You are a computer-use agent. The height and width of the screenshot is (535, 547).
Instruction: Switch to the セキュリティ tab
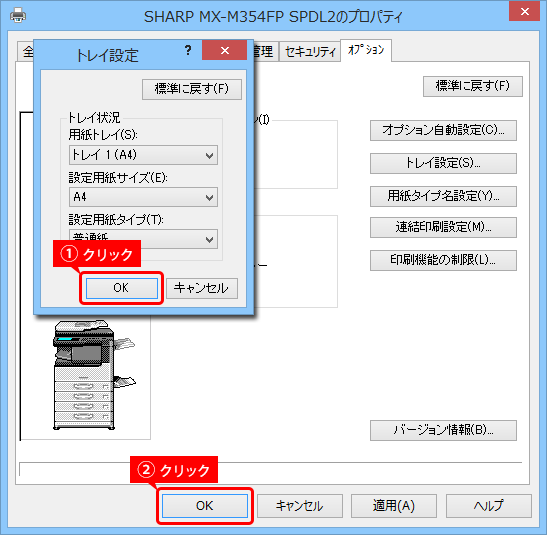(310, 52)
